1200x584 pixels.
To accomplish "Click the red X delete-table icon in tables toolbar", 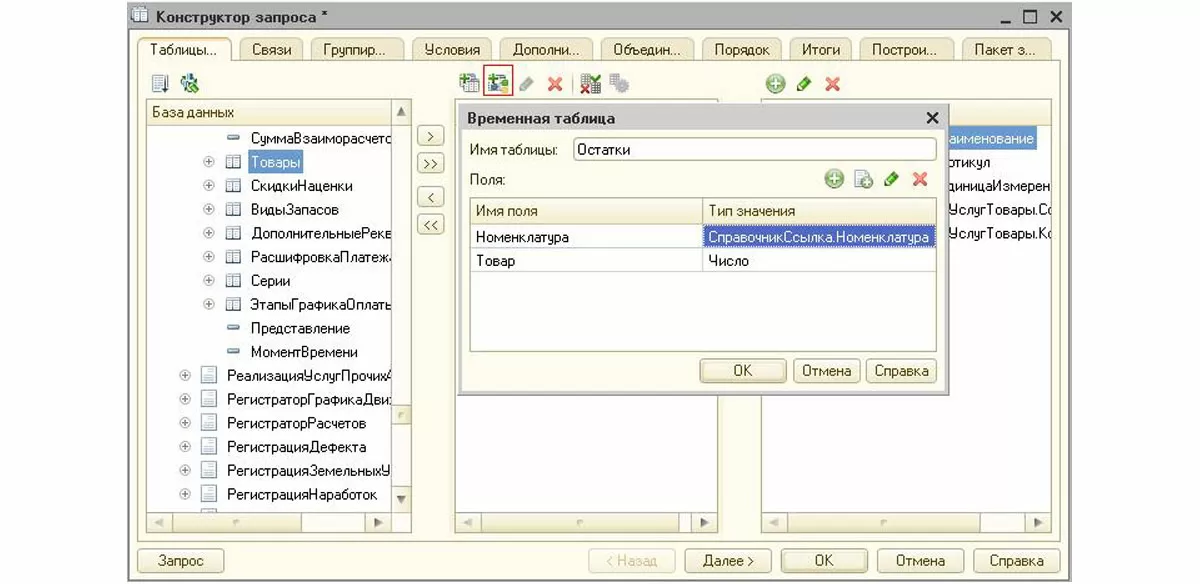I will point(555,84).
